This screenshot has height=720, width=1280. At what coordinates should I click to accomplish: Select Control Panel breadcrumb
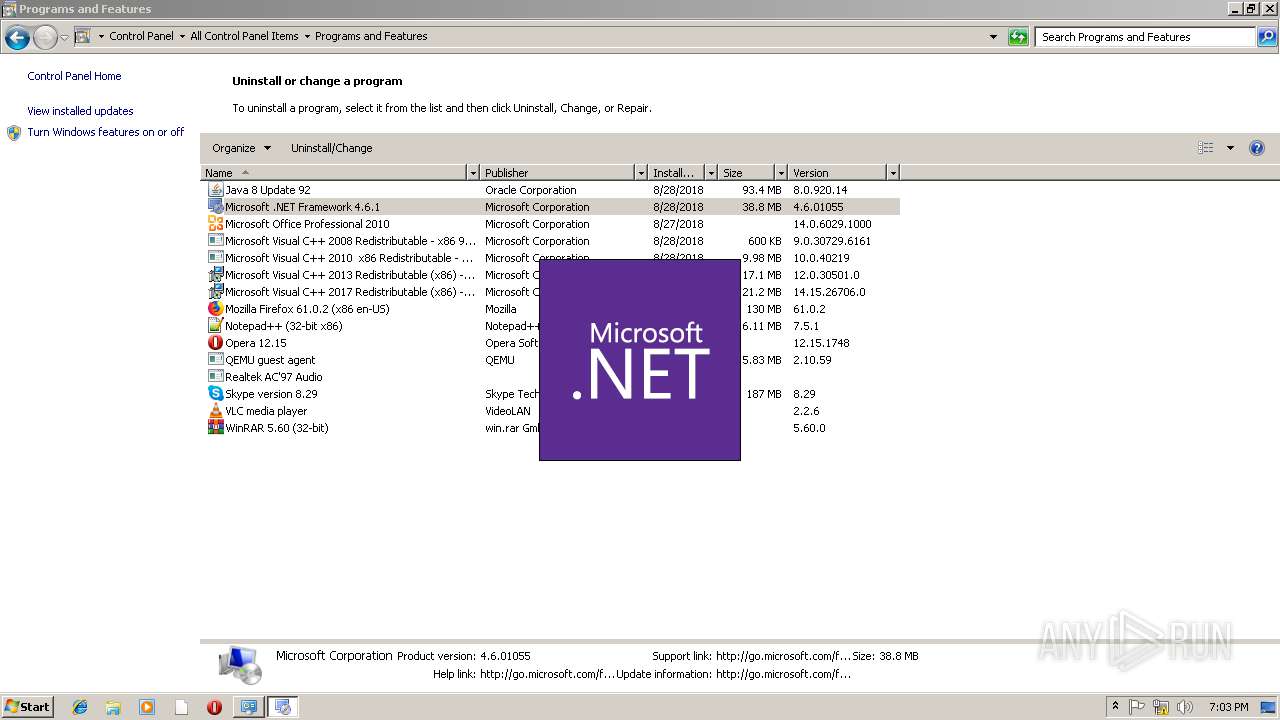pyautogui.click(x=141, y=36)
